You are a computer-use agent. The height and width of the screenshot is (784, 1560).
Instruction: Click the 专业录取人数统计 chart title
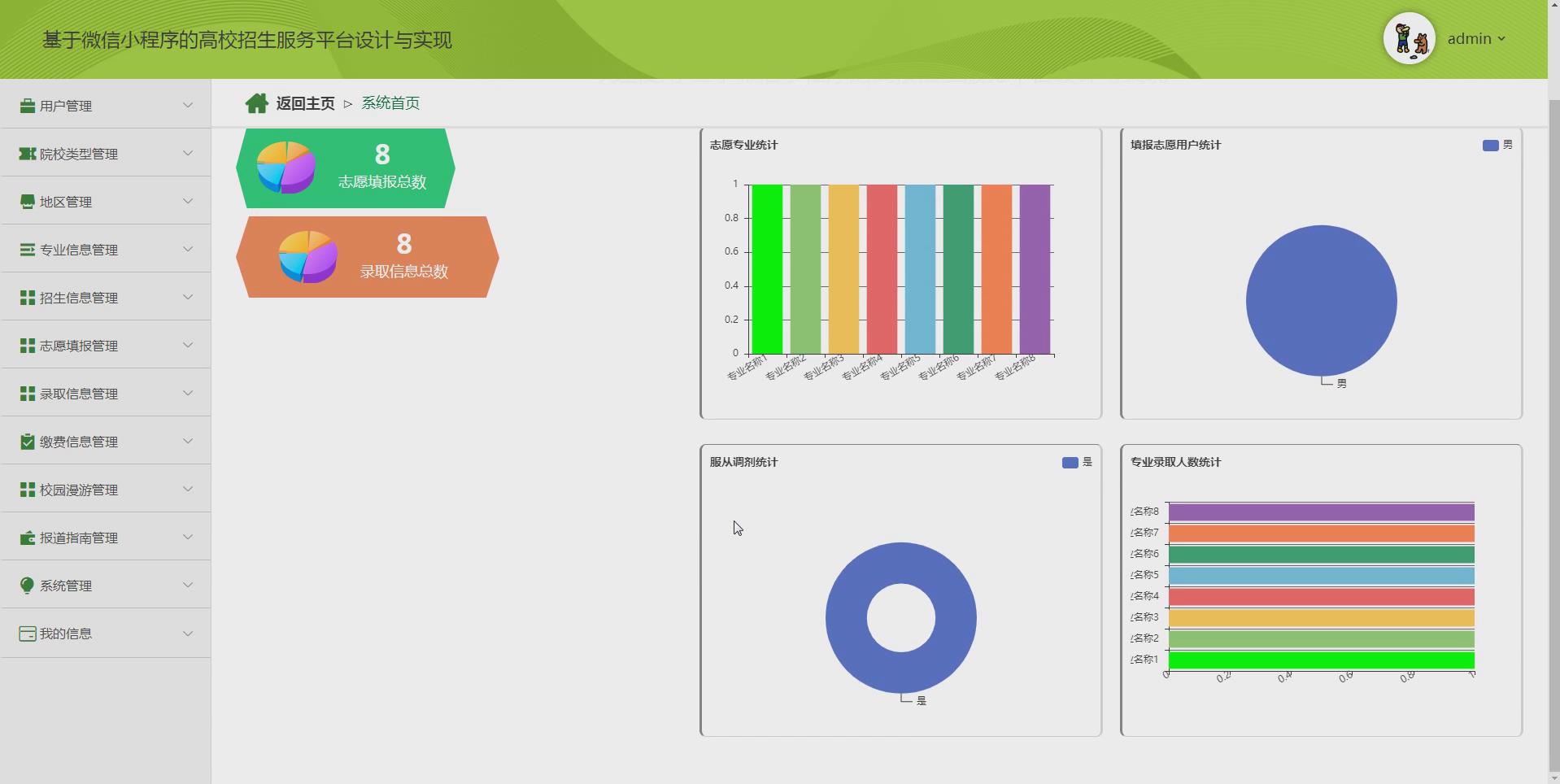1175,462
